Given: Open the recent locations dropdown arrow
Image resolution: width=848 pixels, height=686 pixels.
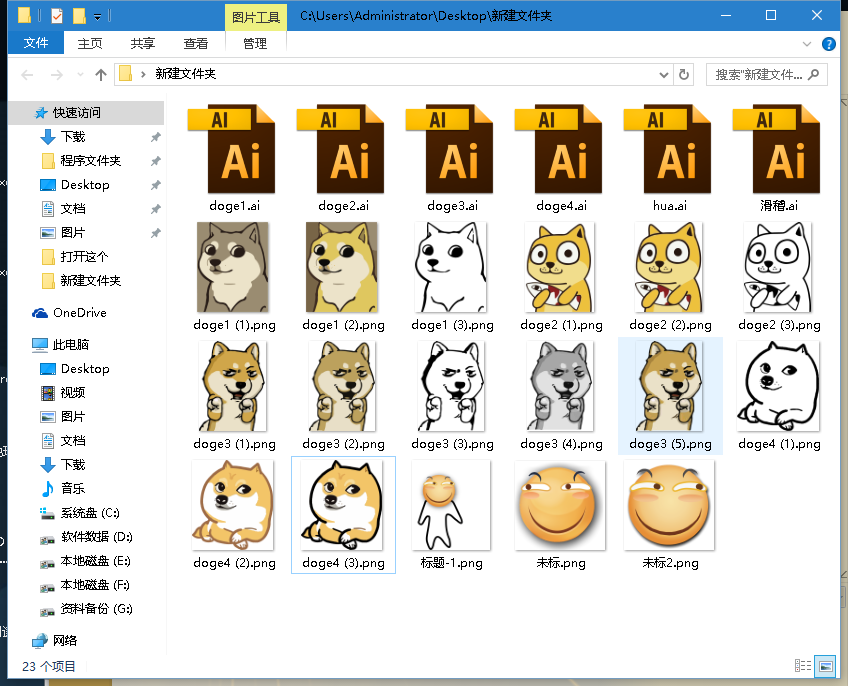Looking at the screenshot, I should point(80,75).
